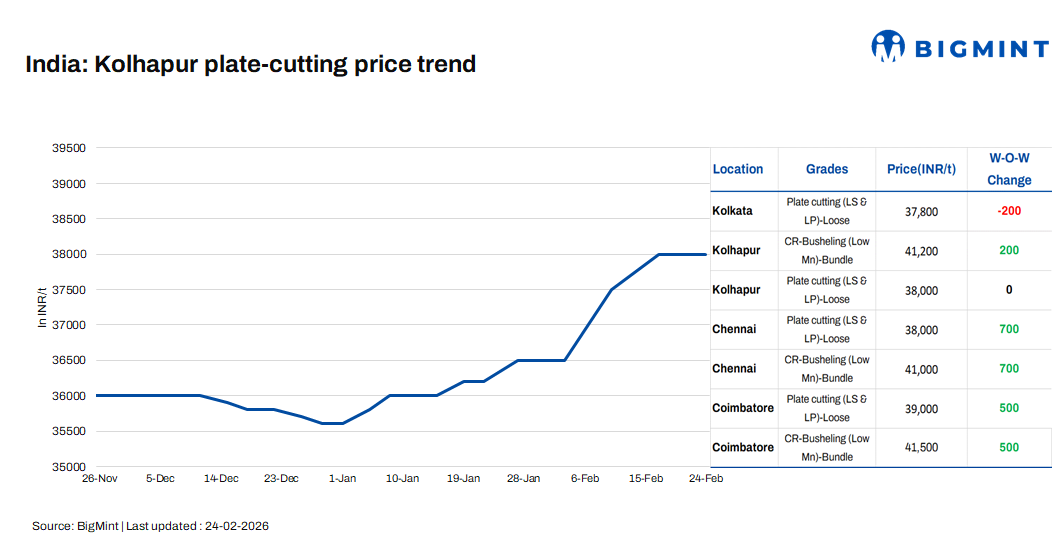
Task: Click the W-O-W change value of 0
Action: point(1009,290)
